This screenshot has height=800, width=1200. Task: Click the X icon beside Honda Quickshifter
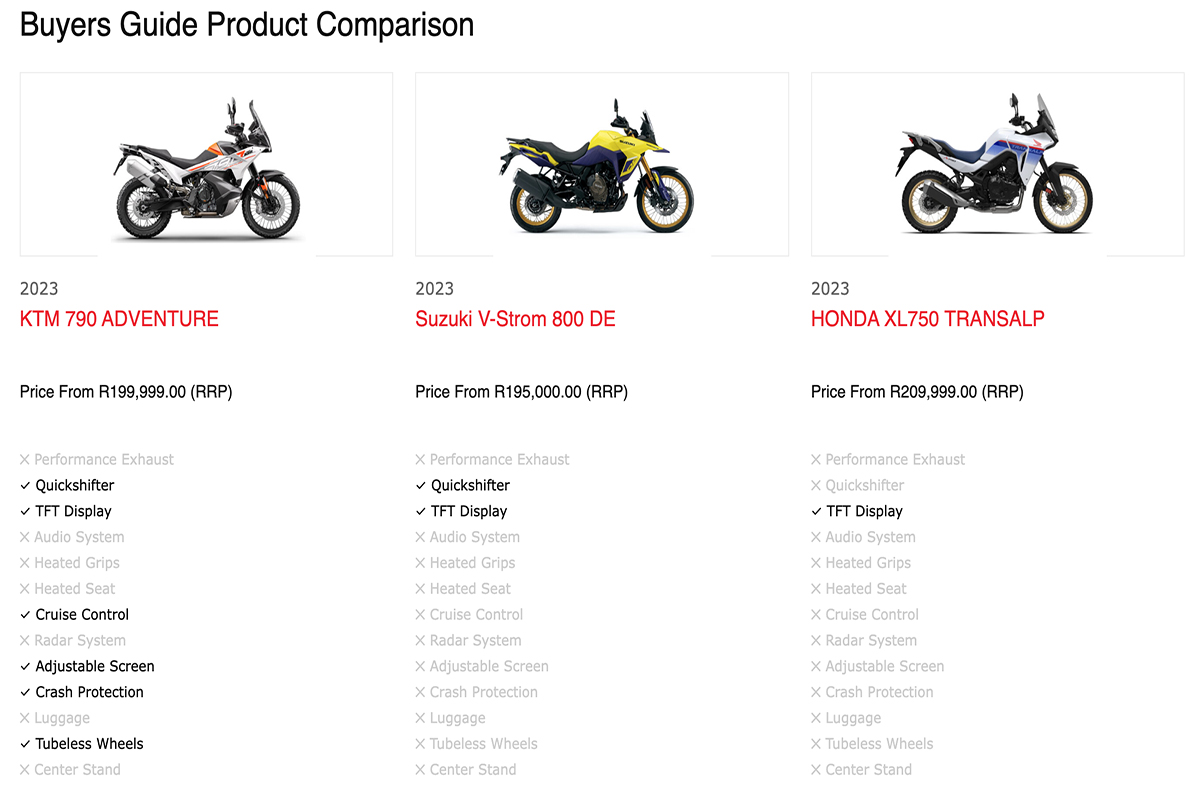coord(816,486)
